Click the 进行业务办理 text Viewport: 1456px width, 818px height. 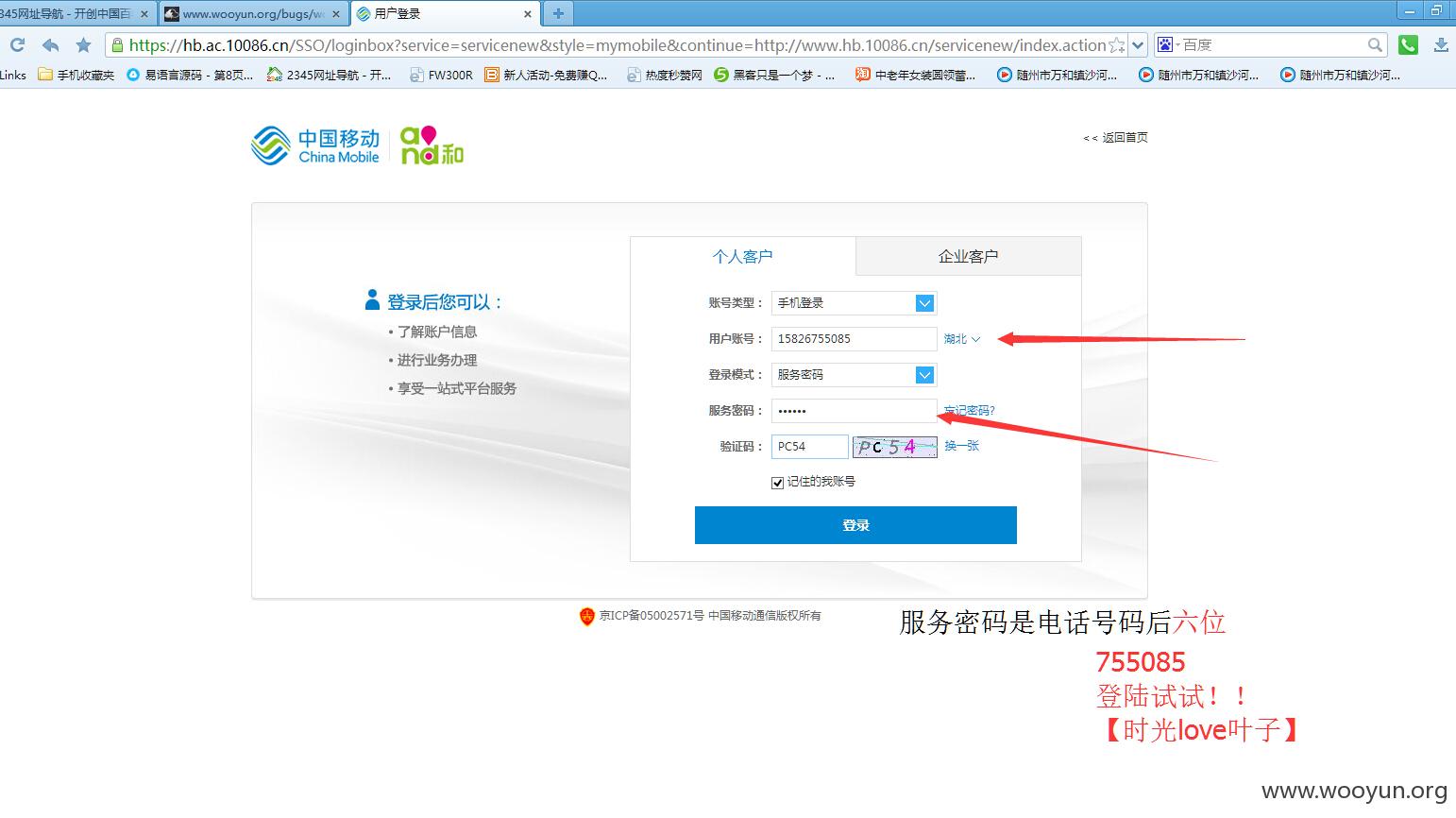[x=437, y=360]
